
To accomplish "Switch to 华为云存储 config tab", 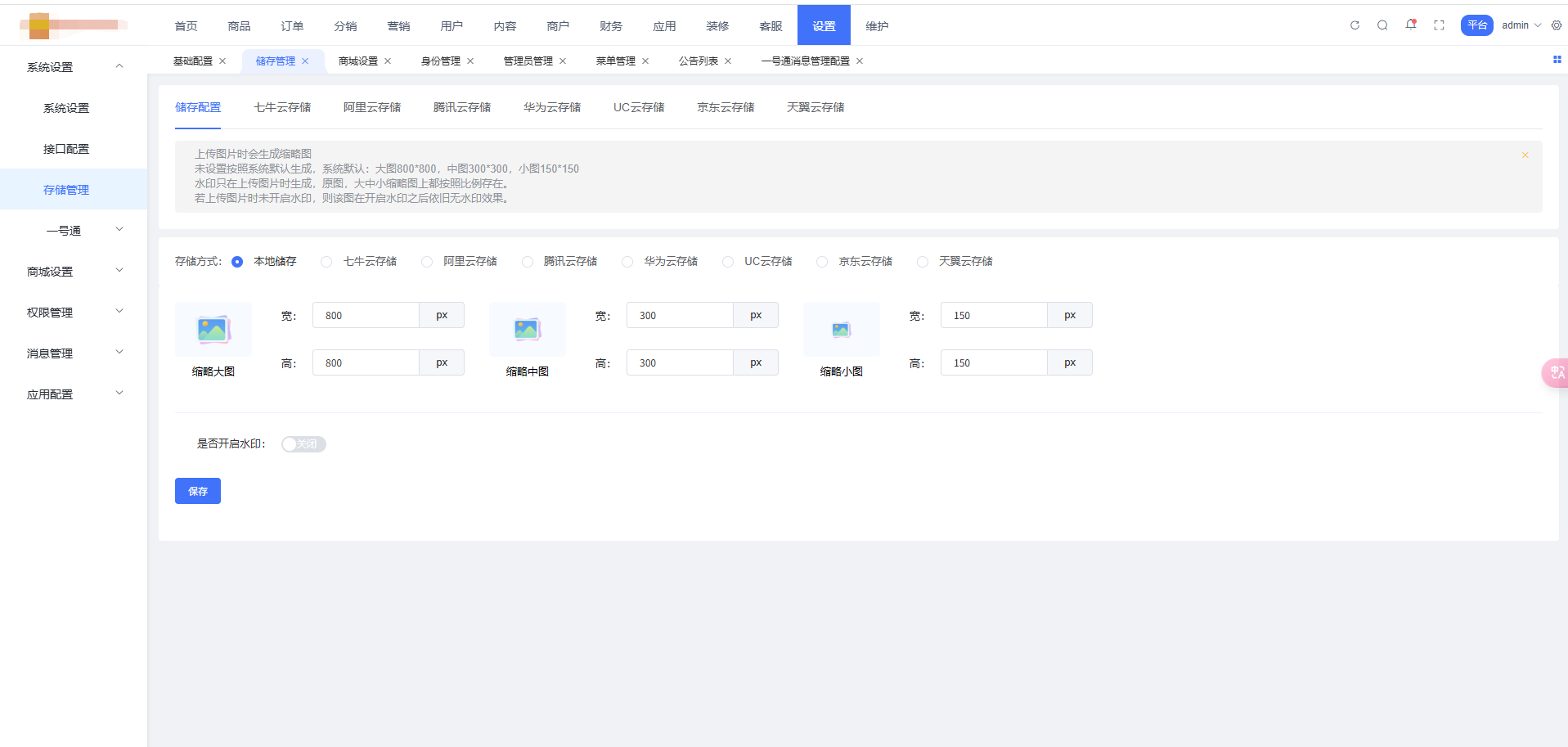I will point(552,108).
